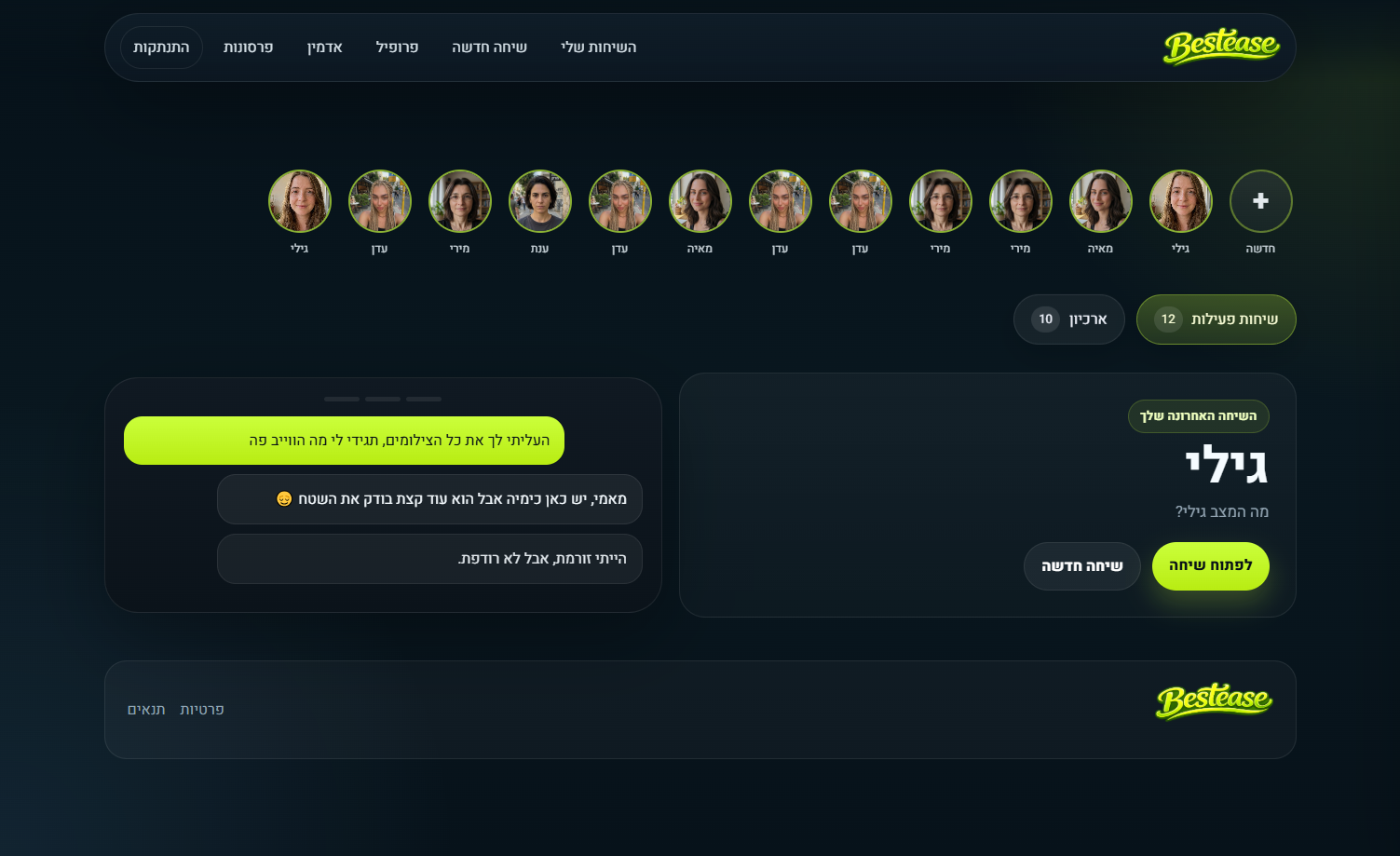Screen dimensions: 1400x856
Task: Open the ענת persona avatar
Action: point(540,201)
